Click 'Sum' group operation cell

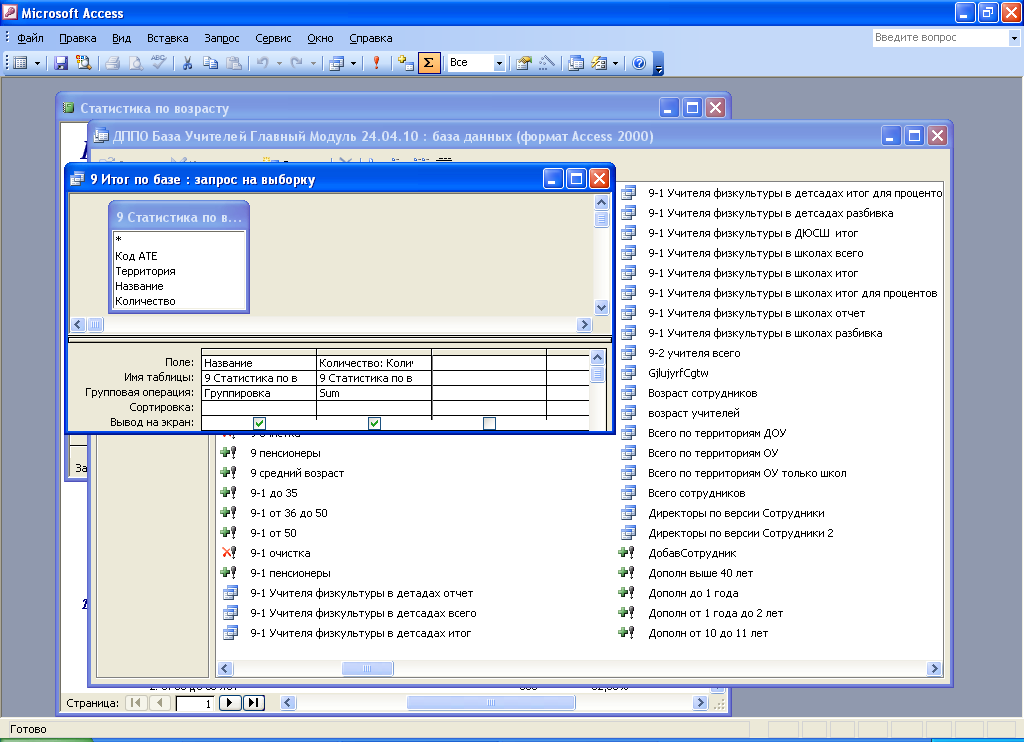pyautogui.click(x=374, y=393)
